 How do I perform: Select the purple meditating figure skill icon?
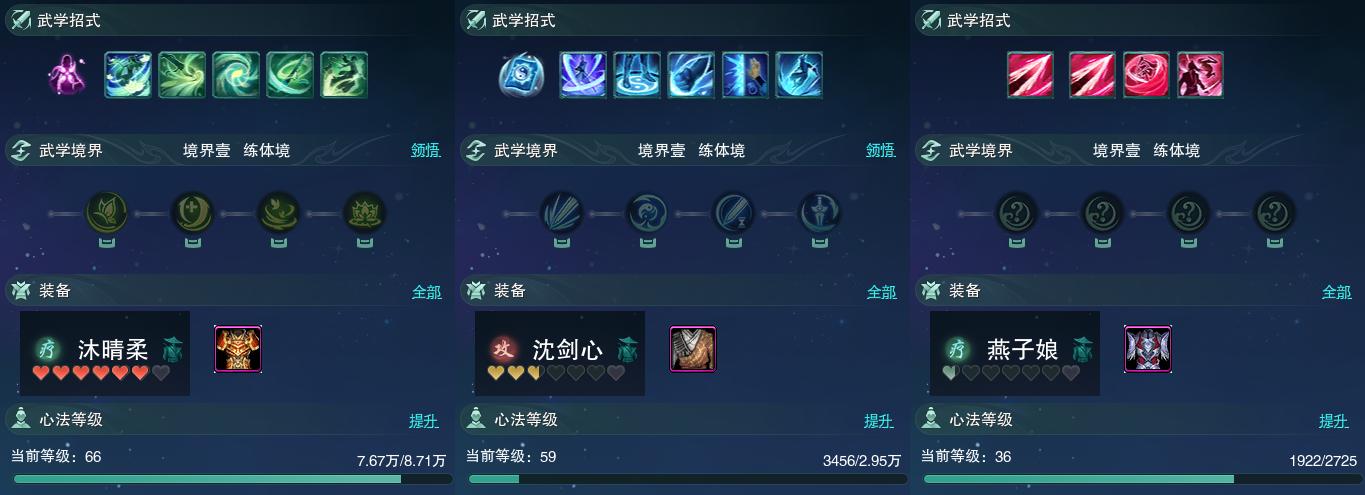pyautogui.click(x=67, y=75)
